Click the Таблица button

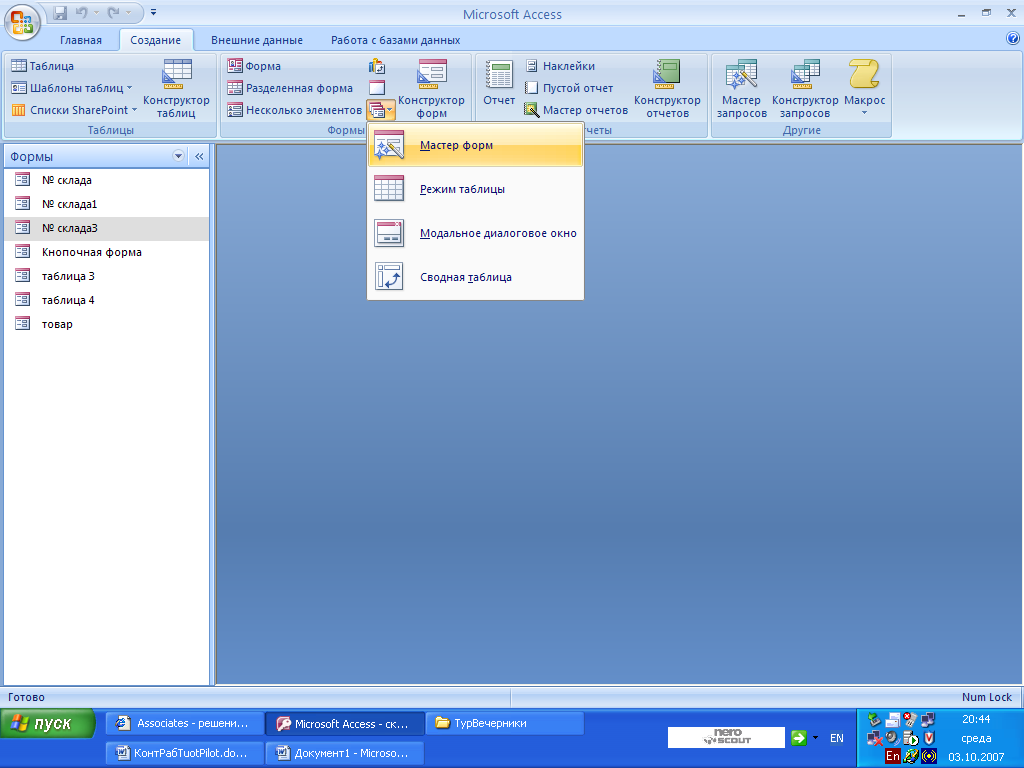[x=43, y=66]
